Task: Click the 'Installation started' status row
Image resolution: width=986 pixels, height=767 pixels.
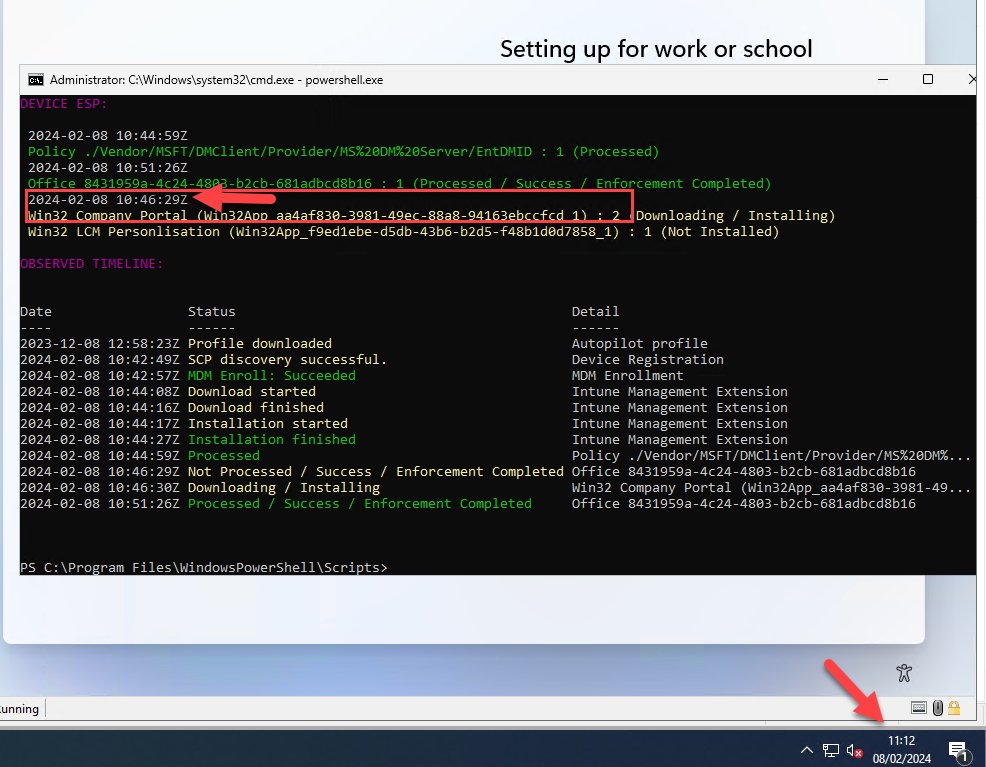Action: click(268, 424)
